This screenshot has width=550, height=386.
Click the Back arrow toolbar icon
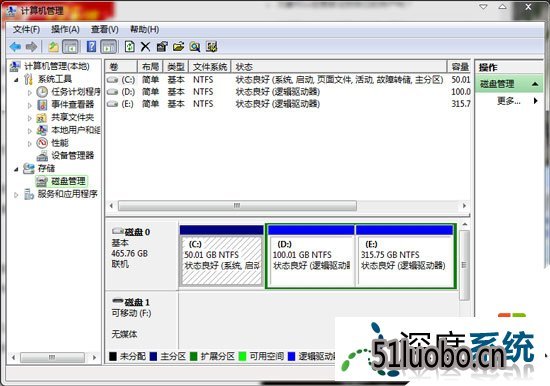click(15, 47)
